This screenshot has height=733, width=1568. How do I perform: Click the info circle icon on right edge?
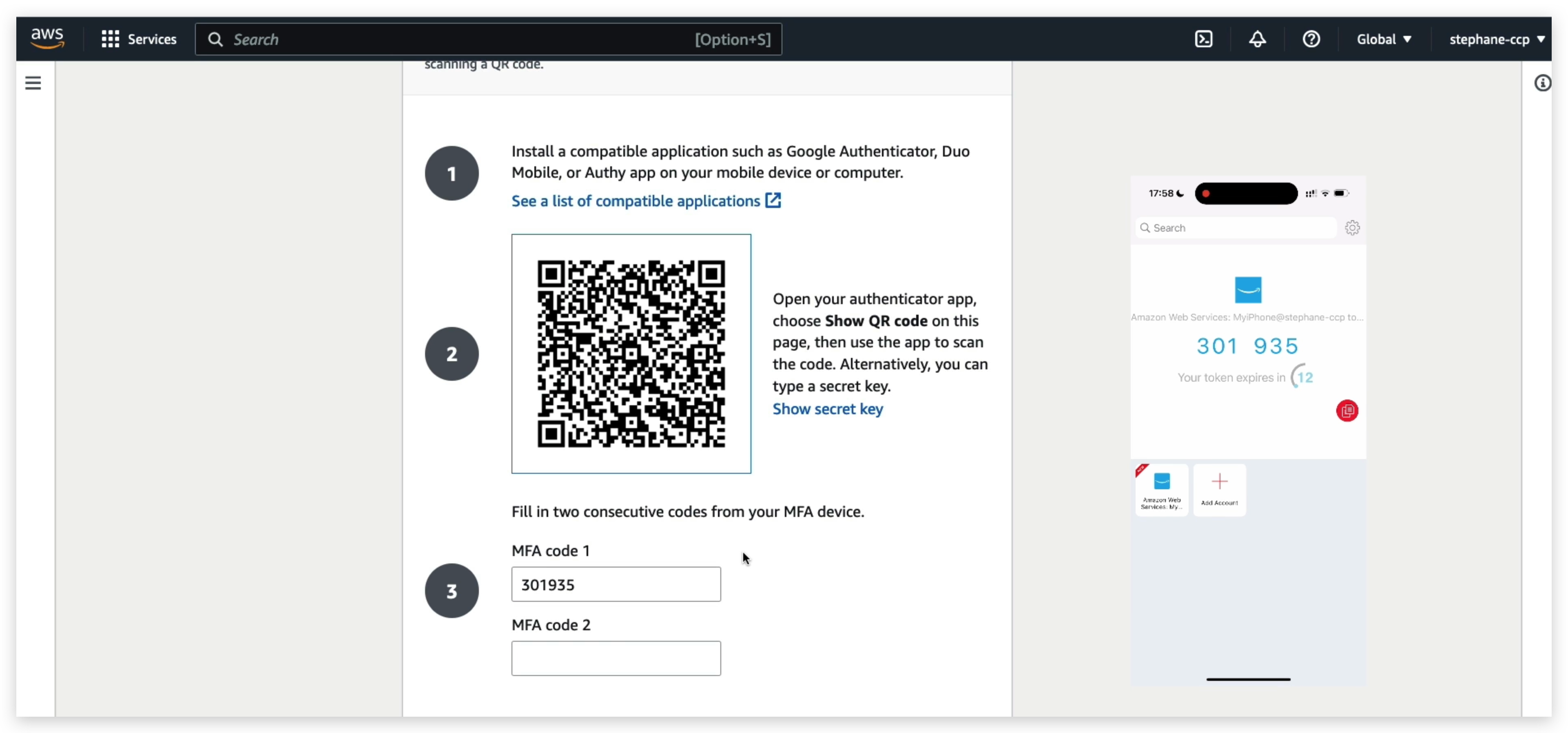point(1543,83)
